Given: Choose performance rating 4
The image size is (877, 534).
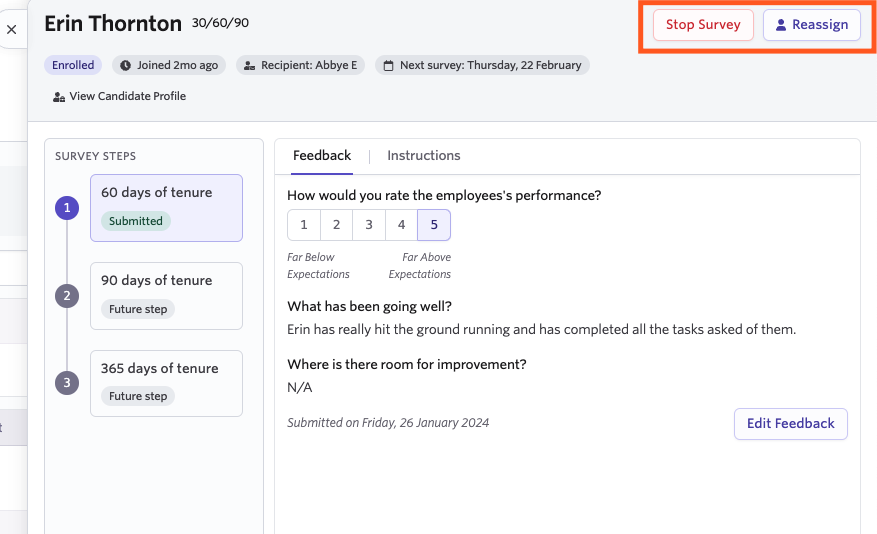Looking at the screenshot, I should point(401,225).
